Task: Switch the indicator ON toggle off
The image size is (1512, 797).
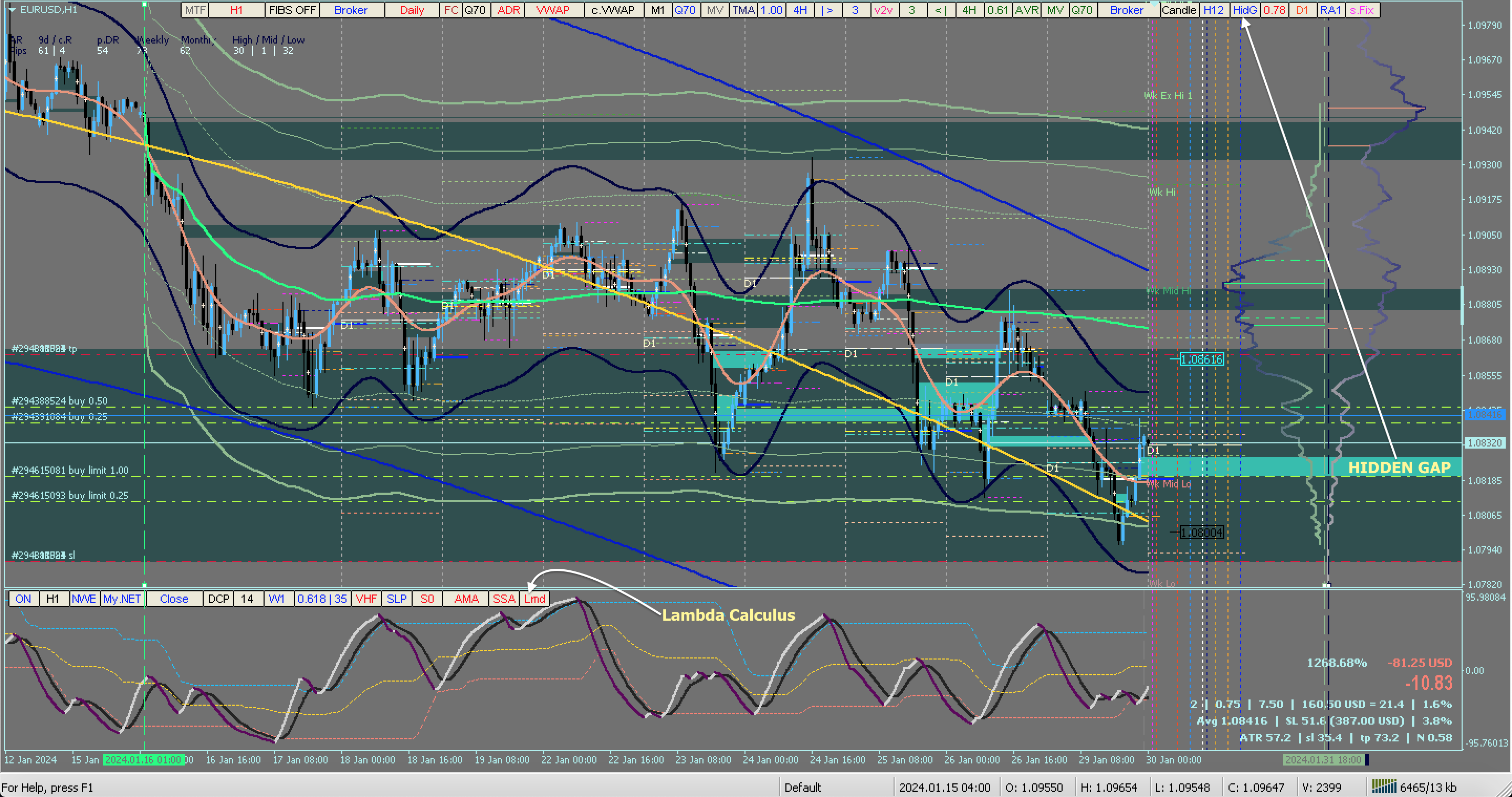Action: pos(24,599)
